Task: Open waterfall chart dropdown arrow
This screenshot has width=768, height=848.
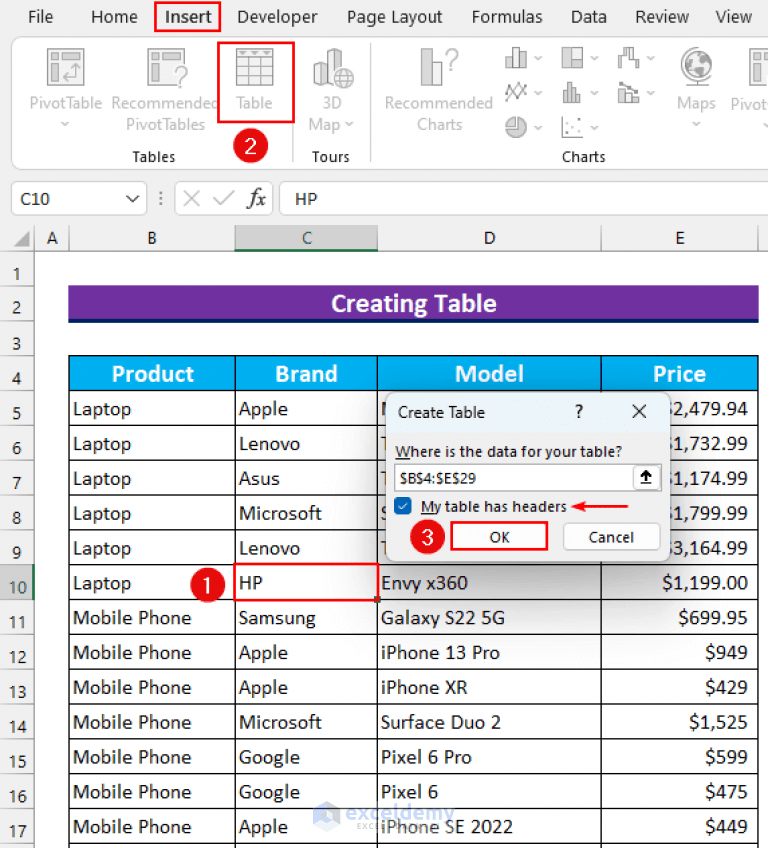Action: (651, 58)
